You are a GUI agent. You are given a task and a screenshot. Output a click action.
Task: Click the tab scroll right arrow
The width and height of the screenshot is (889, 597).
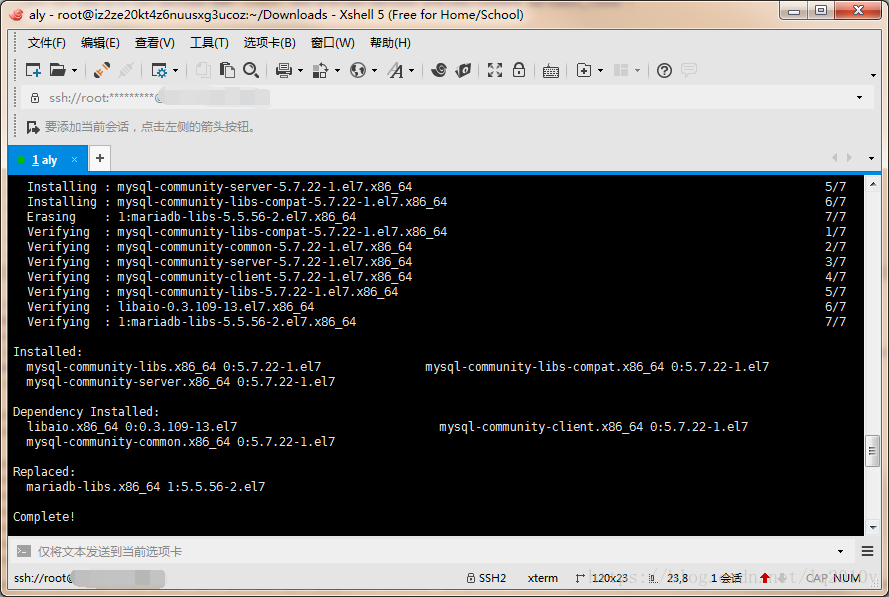849,158
